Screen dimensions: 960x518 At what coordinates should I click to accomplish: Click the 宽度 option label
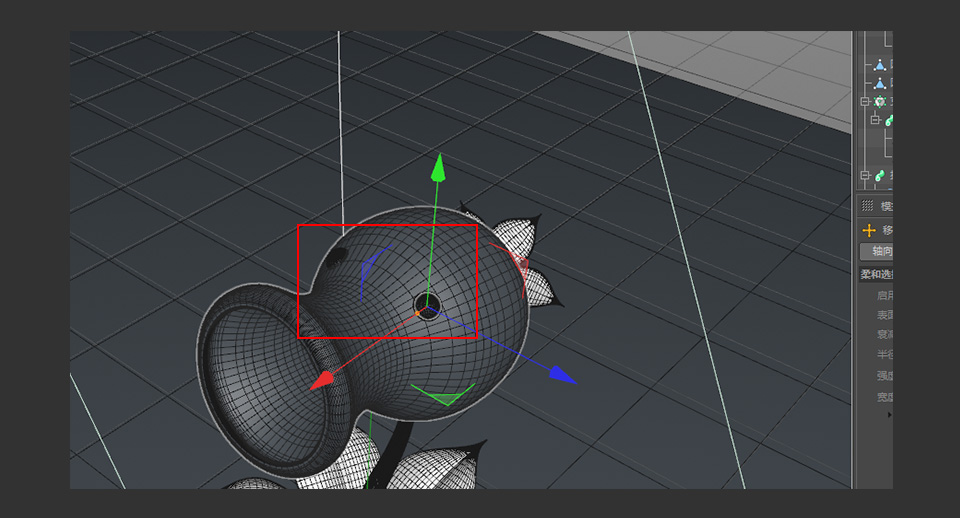point(885,397)
